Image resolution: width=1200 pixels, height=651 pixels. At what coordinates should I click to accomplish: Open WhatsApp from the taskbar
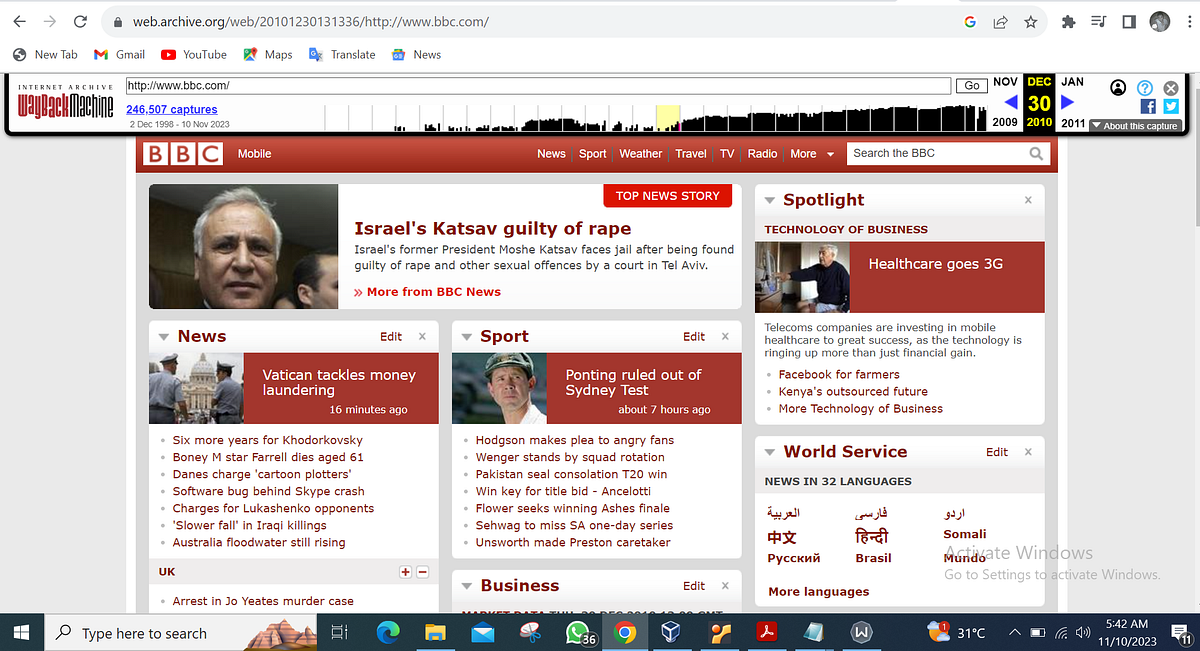click(578, 633)
